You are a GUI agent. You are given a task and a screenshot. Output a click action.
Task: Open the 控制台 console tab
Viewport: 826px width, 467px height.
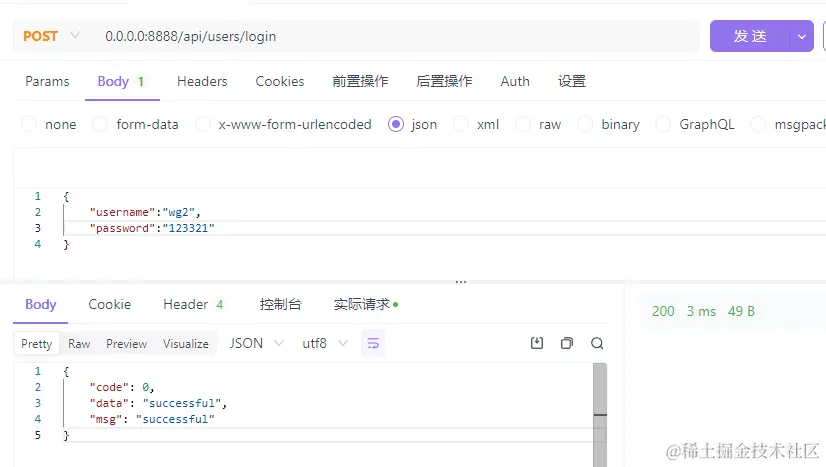(x=280, y=304)
